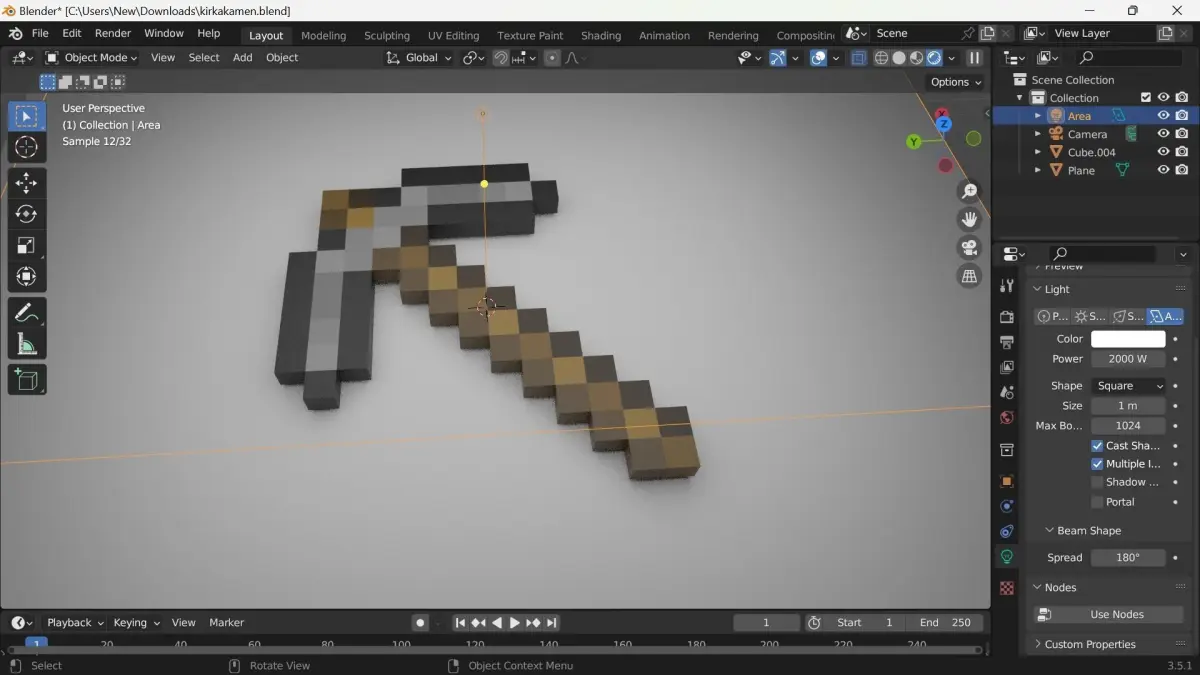This screenshot has width=1200, height=675.
Task: Click the zoom view magnifier gizmo
Action: (x=969, y=191)
